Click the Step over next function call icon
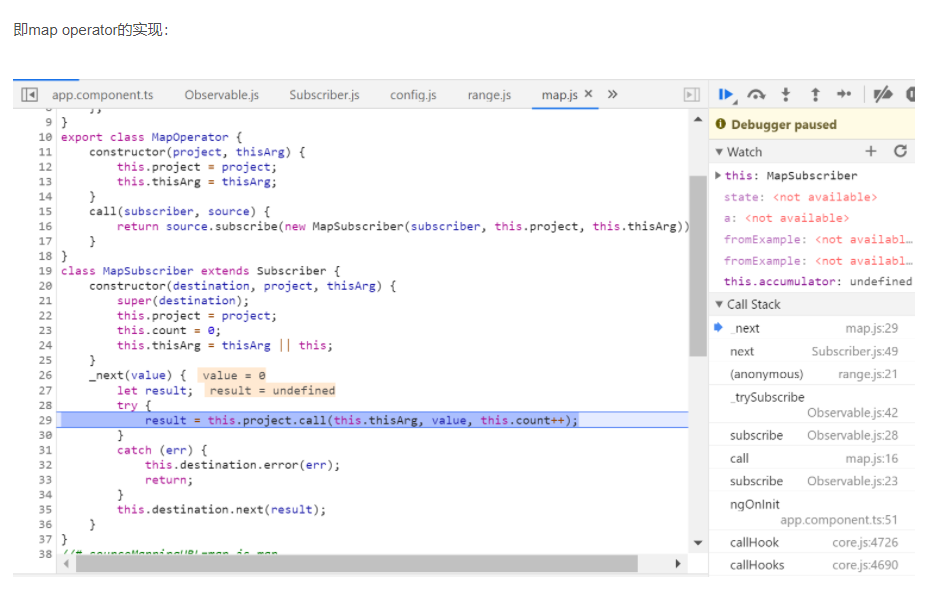The height and width of the screenshot is (608, 933). (756, 94)
